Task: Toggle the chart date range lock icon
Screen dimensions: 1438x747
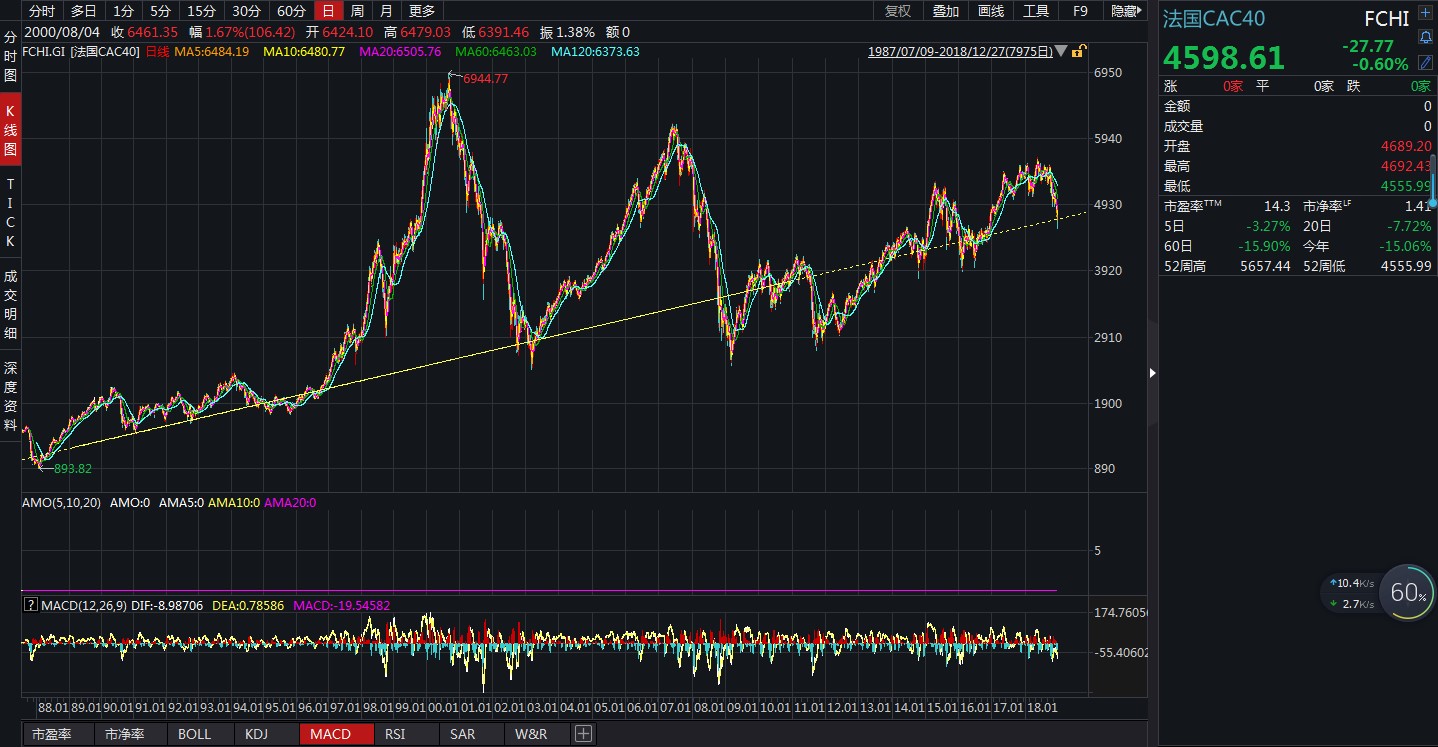Action: tap(1079, 51)
